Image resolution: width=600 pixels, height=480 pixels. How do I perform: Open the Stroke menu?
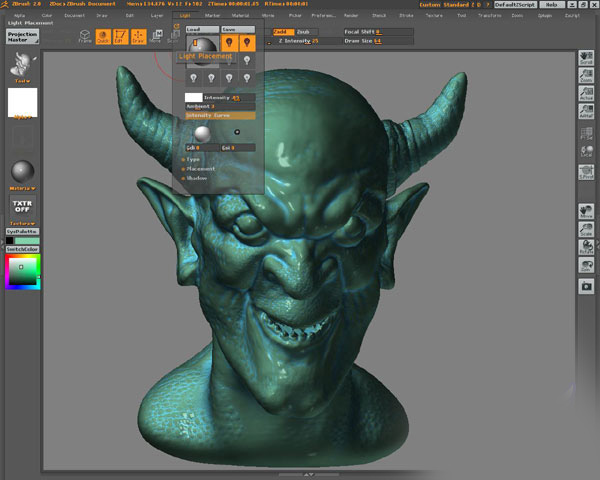pos(406,16)
